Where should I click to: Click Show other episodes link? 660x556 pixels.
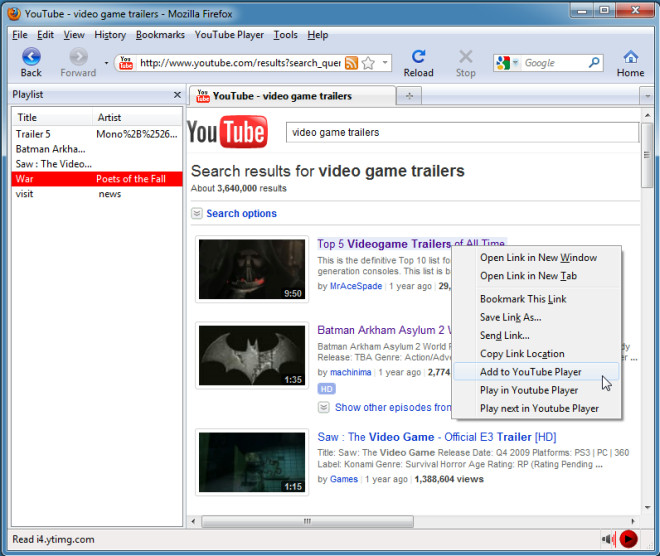coord(393,407)
